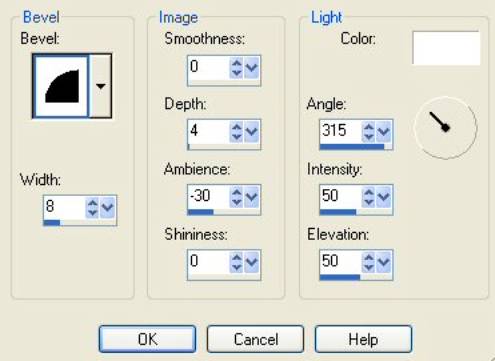Expand the Width slider dropdown arrow
Image resolution: width=495 pixels, height=361 pixels.
click(108, 208)
